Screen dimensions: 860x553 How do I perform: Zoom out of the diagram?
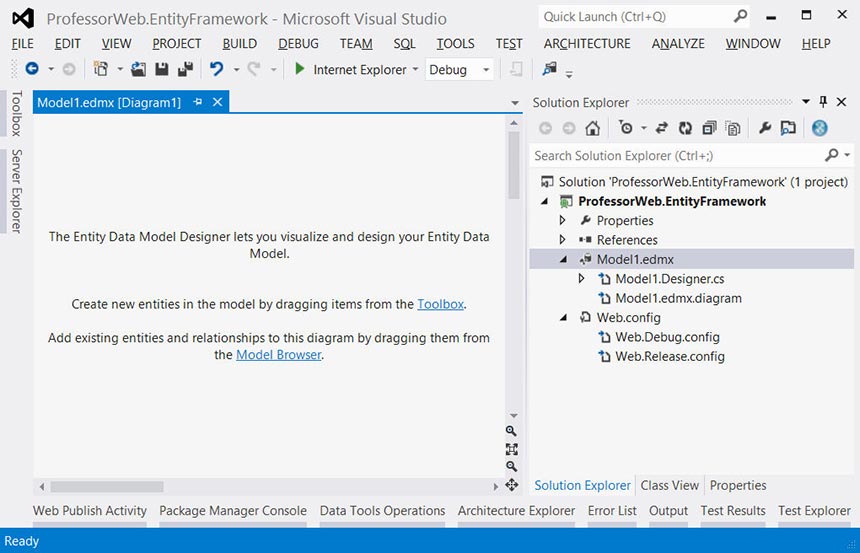click(511, 466)
